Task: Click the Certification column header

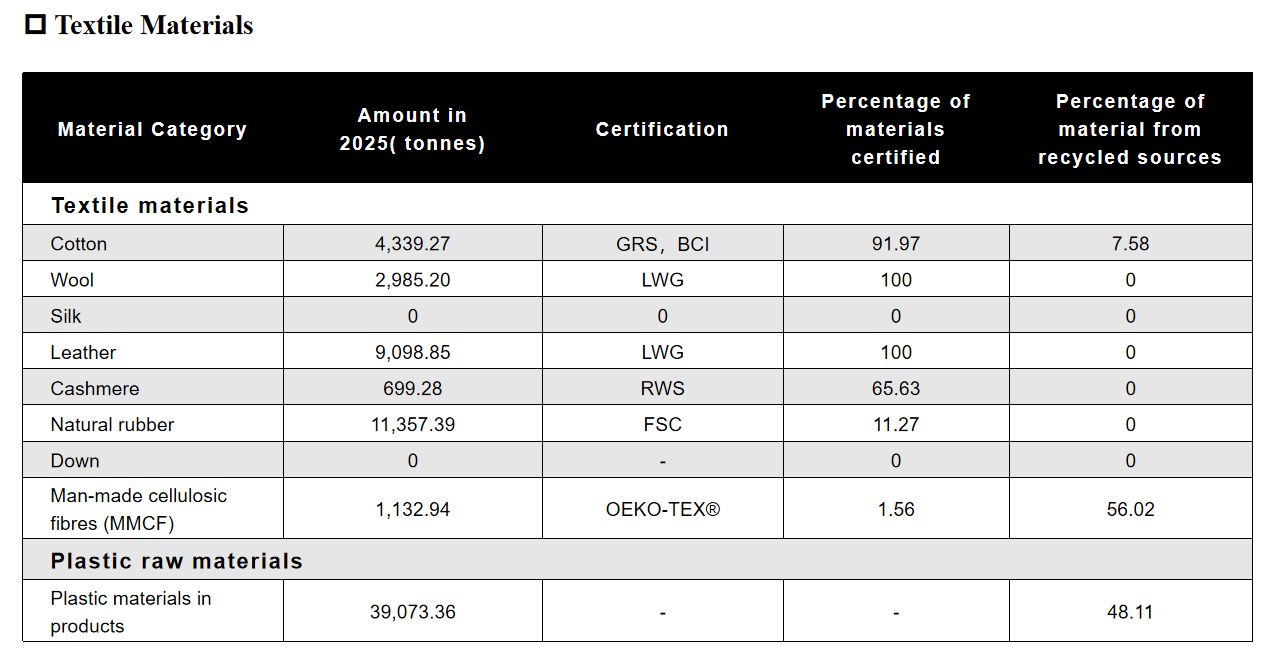Action: tap(662, 129)
